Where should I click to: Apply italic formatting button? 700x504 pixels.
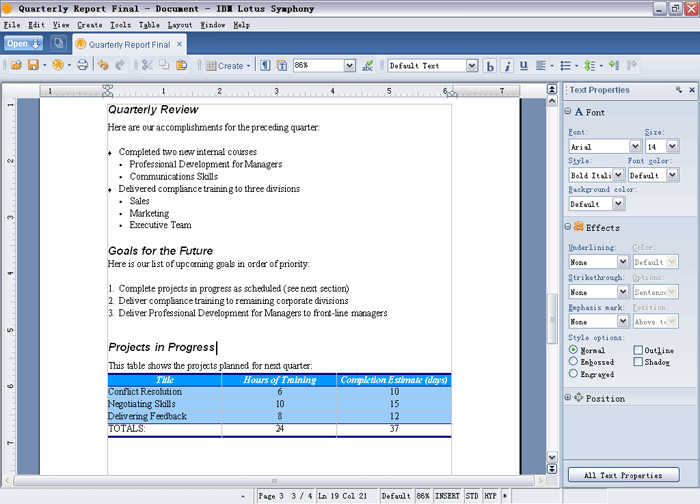pyautogui.click(x=507, y=66)
